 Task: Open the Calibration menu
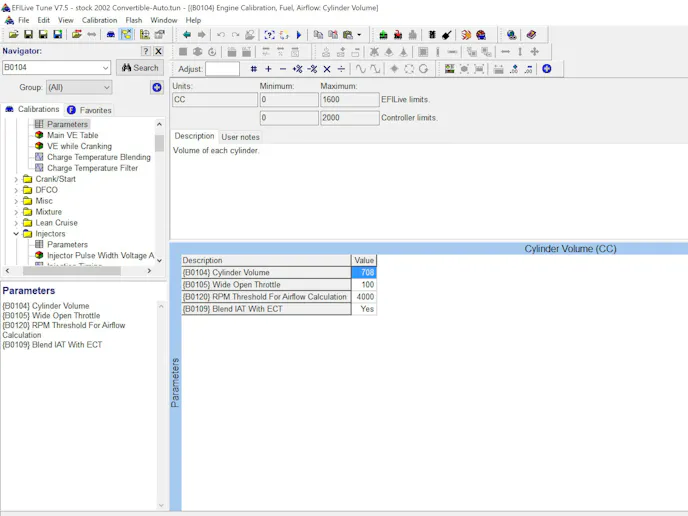(99, 20)
